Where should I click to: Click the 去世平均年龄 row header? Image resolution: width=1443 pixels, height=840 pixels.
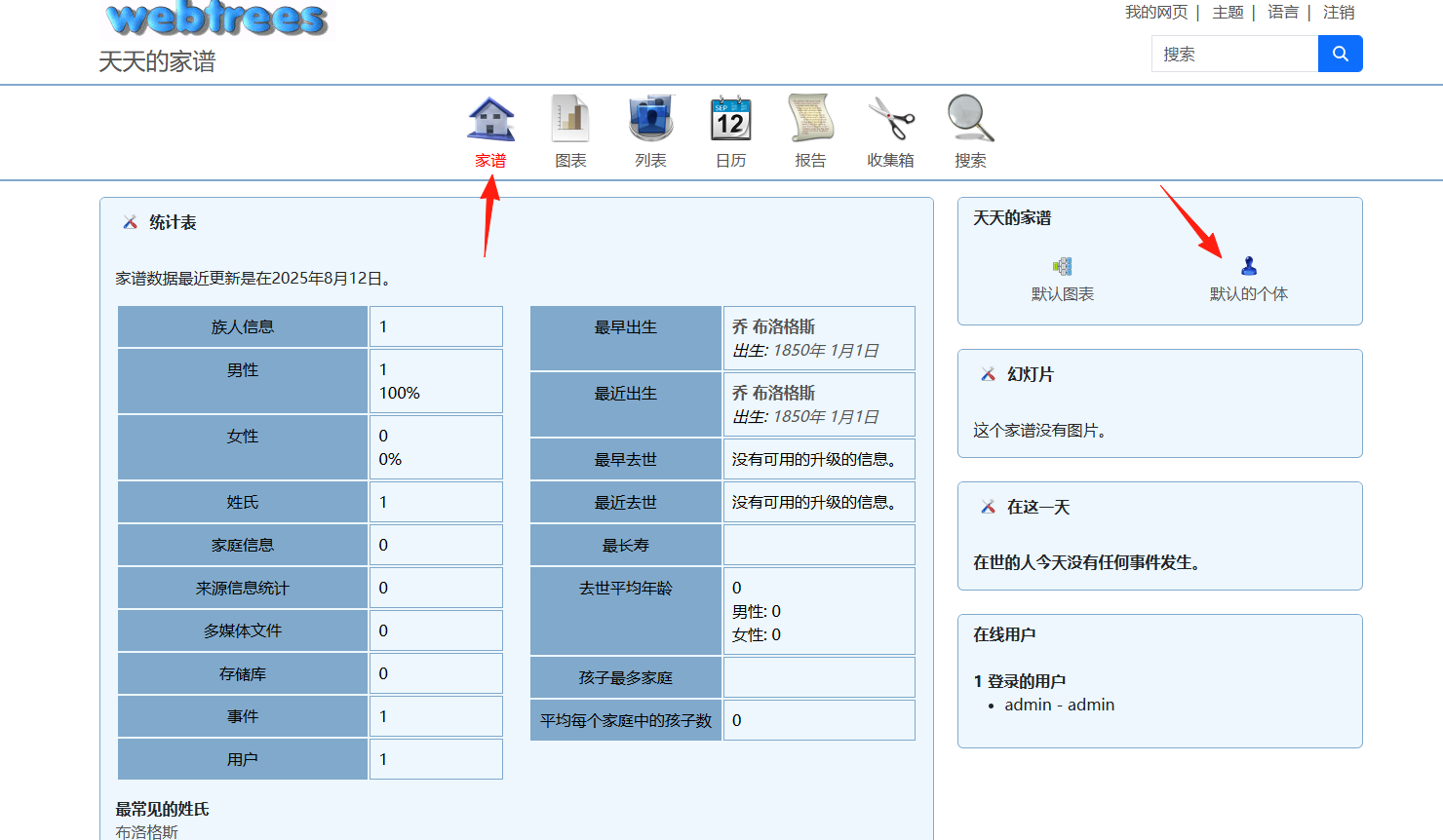[x=626, y=611]
